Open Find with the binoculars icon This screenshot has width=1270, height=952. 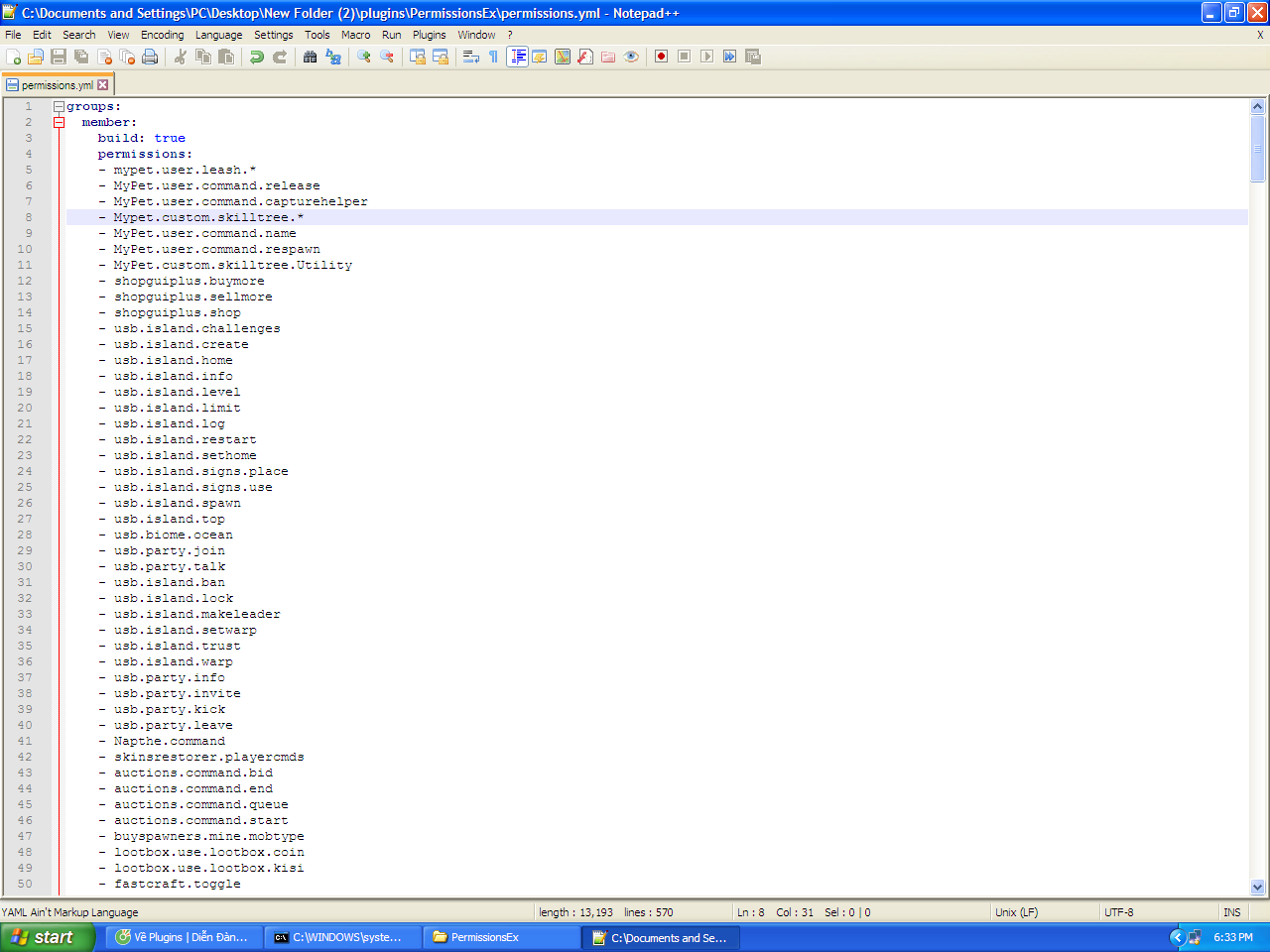click(x=311, y=57)
